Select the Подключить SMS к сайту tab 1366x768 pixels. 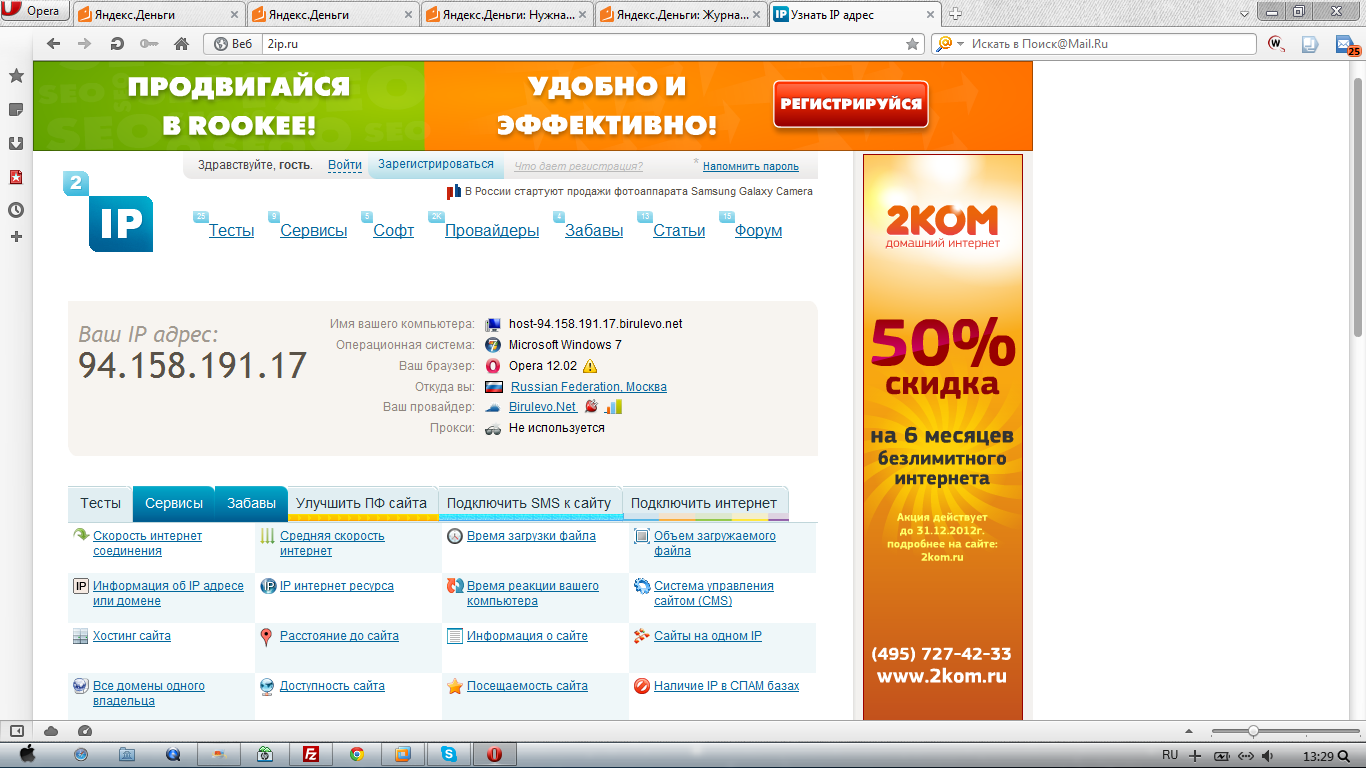(529, 503)
